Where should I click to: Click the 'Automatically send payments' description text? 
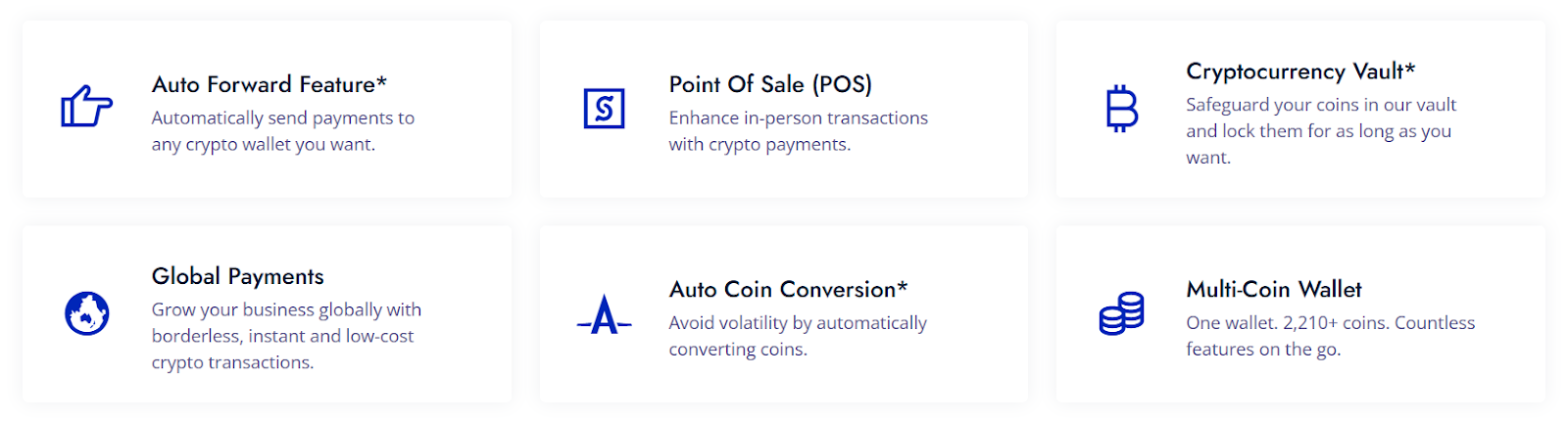pos(283,130)
